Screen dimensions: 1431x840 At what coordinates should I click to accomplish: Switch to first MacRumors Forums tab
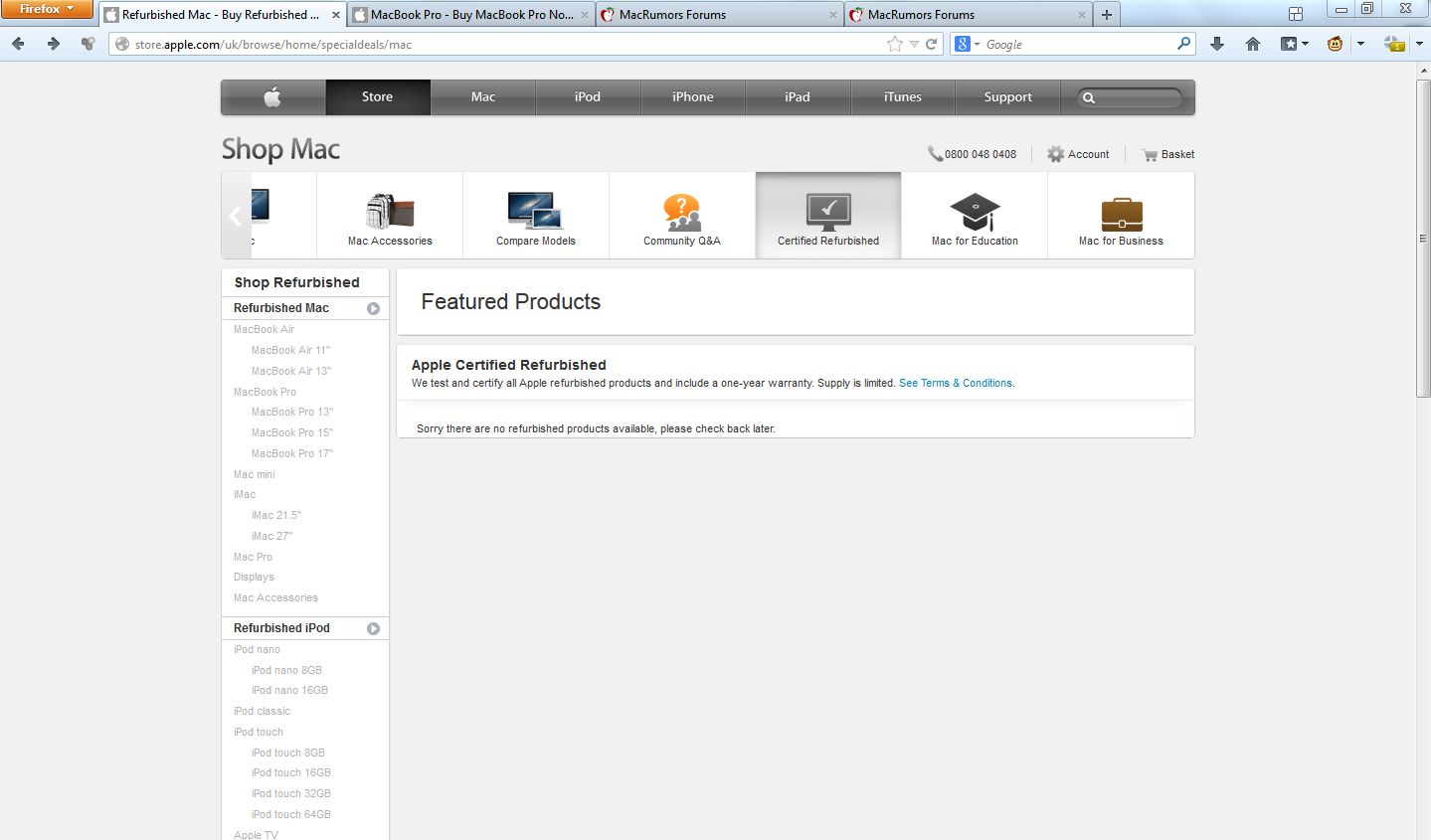720,15
